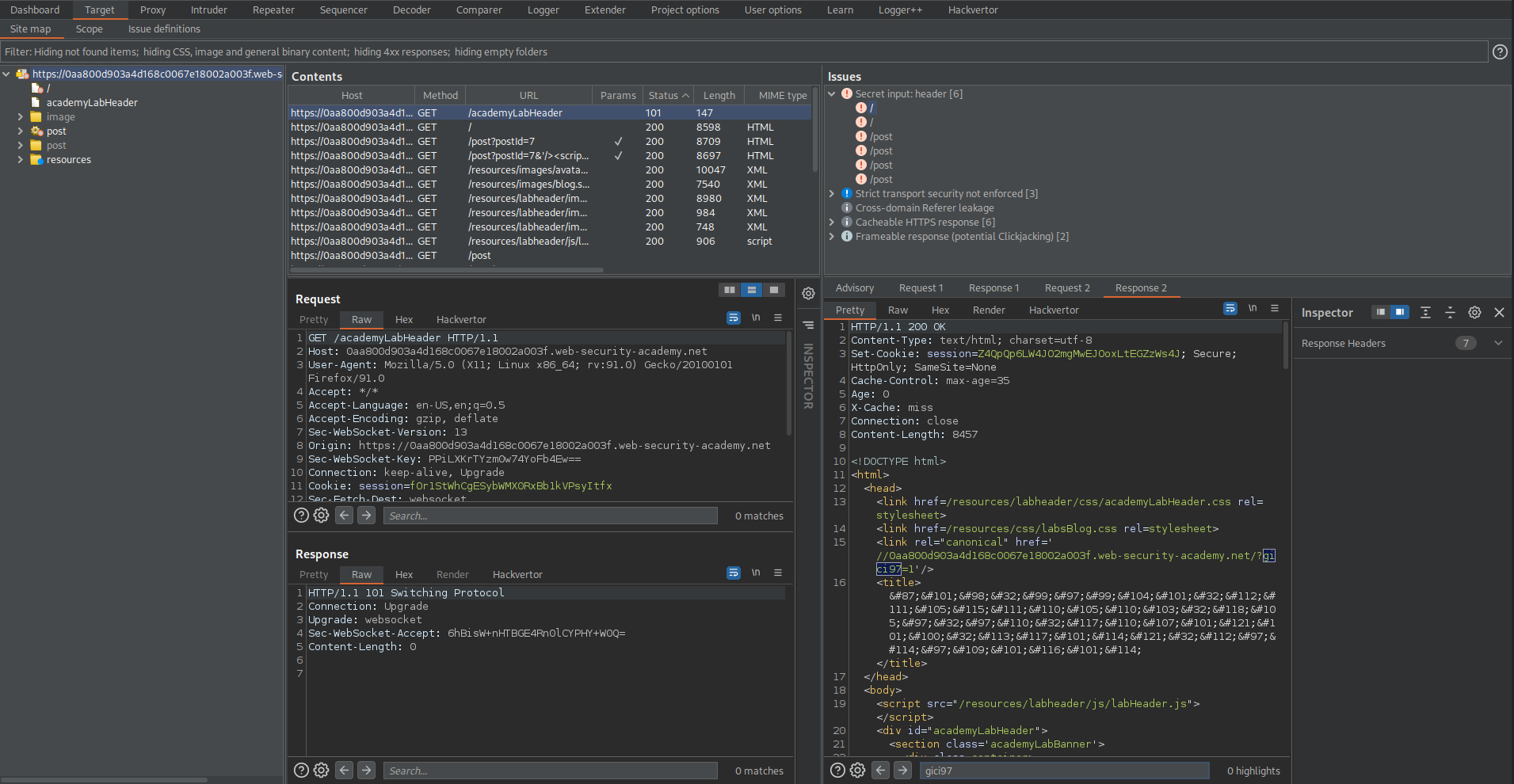Open issue Response 2 editor hamburger menu

point(1275,309)
